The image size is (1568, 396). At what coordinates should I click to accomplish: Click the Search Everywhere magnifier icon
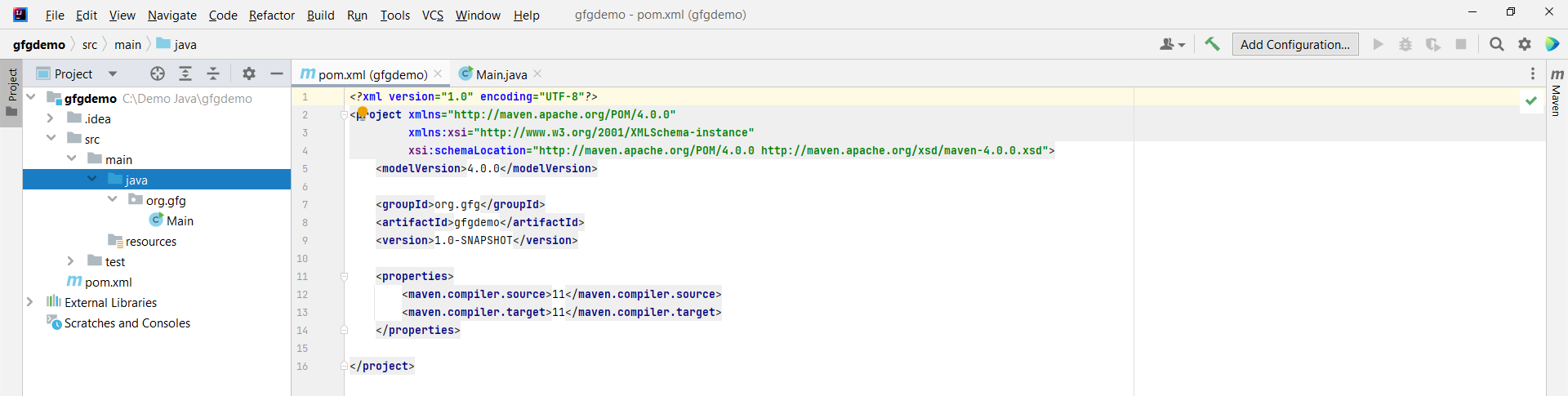[1496, 44]
